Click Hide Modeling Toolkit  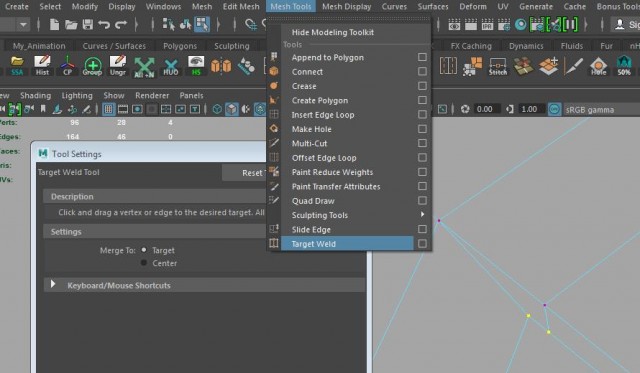coord(333,32)
